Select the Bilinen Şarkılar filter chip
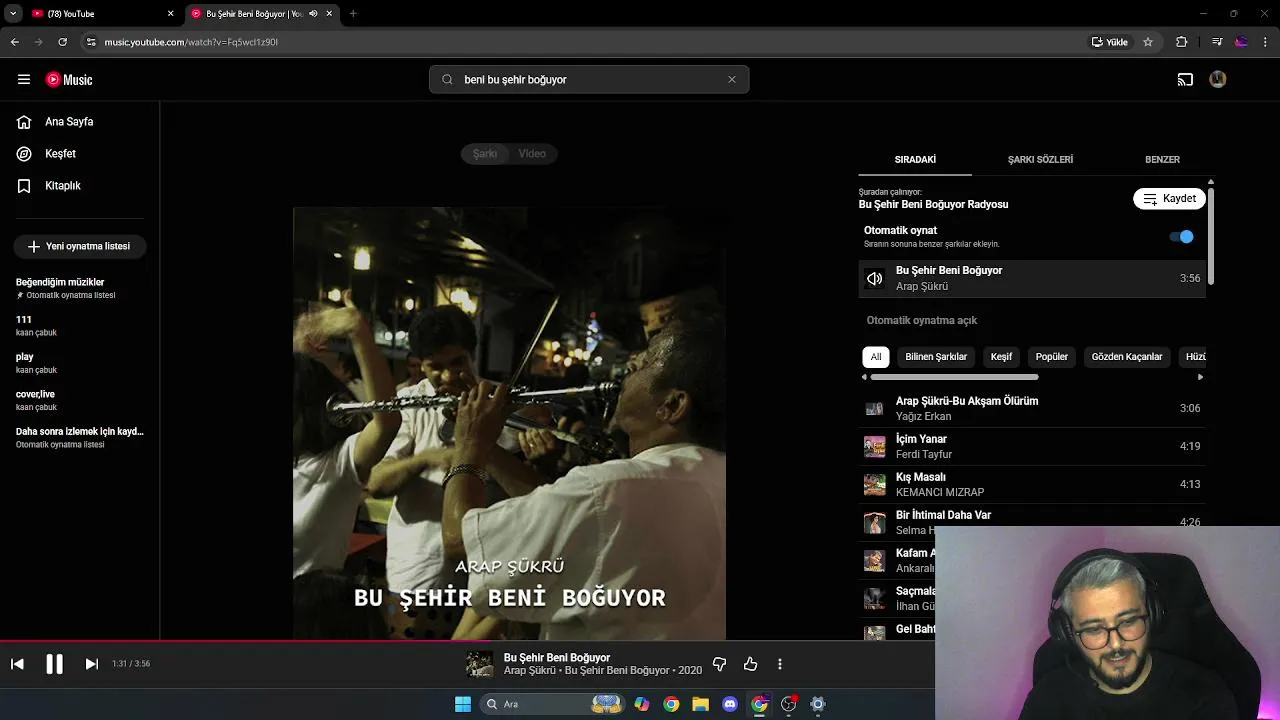Viewport: 1280px width, 720px height. pyautogui.click(x=936, y=357)
